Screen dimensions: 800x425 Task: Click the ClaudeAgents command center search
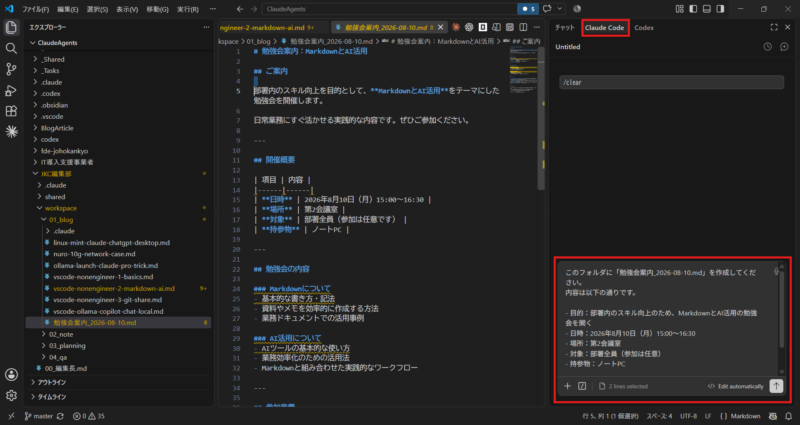[x=390, y=9]
